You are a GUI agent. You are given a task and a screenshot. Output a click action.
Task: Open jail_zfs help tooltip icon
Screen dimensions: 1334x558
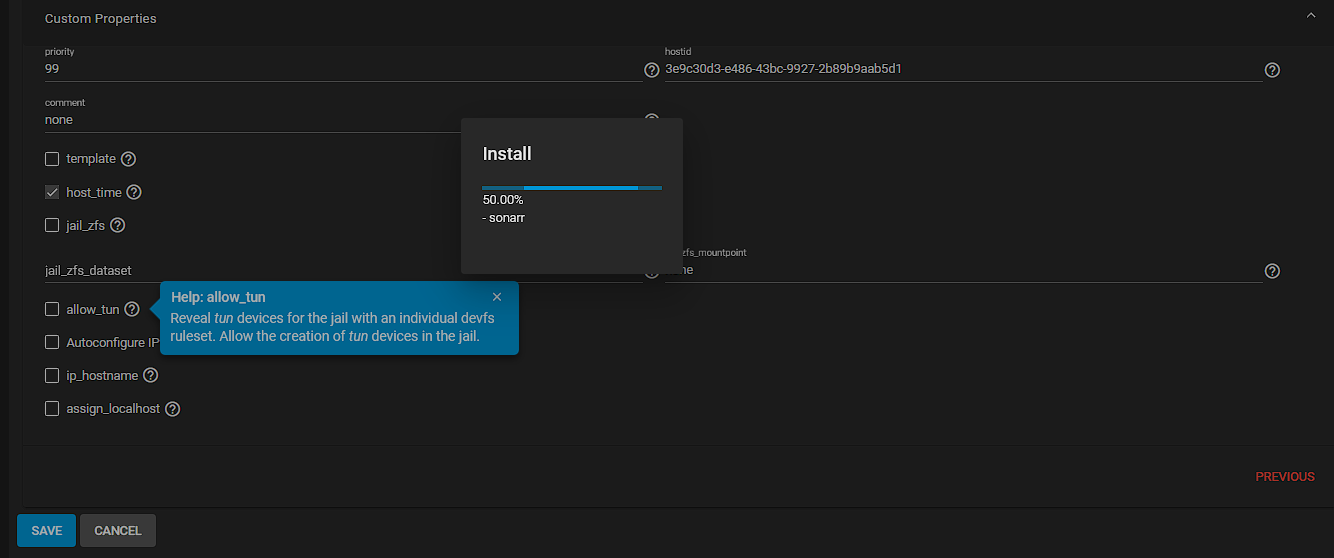tap(117, 226)
